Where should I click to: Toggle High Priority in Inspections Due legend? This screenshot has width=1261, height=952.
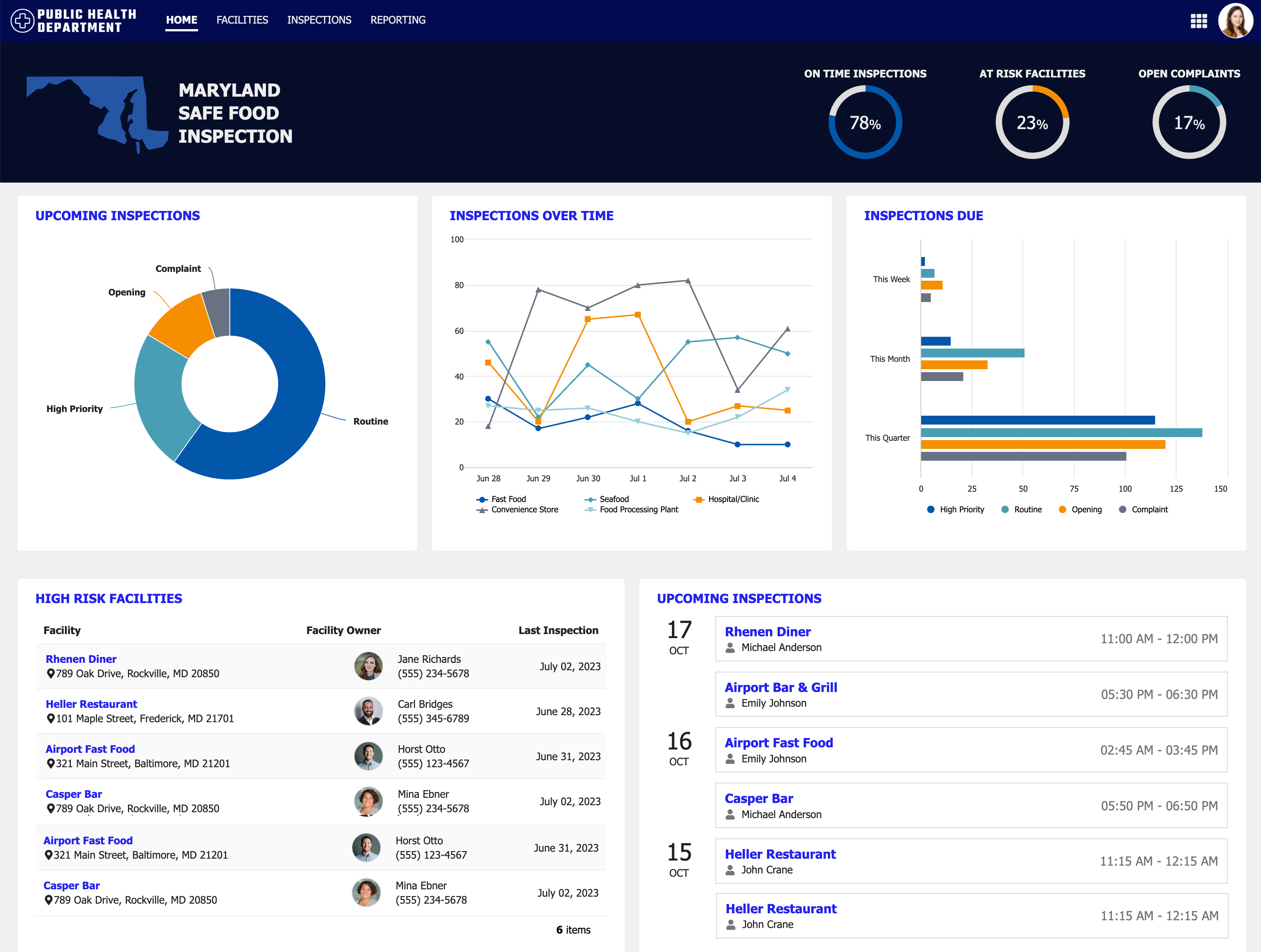point(956,510)
